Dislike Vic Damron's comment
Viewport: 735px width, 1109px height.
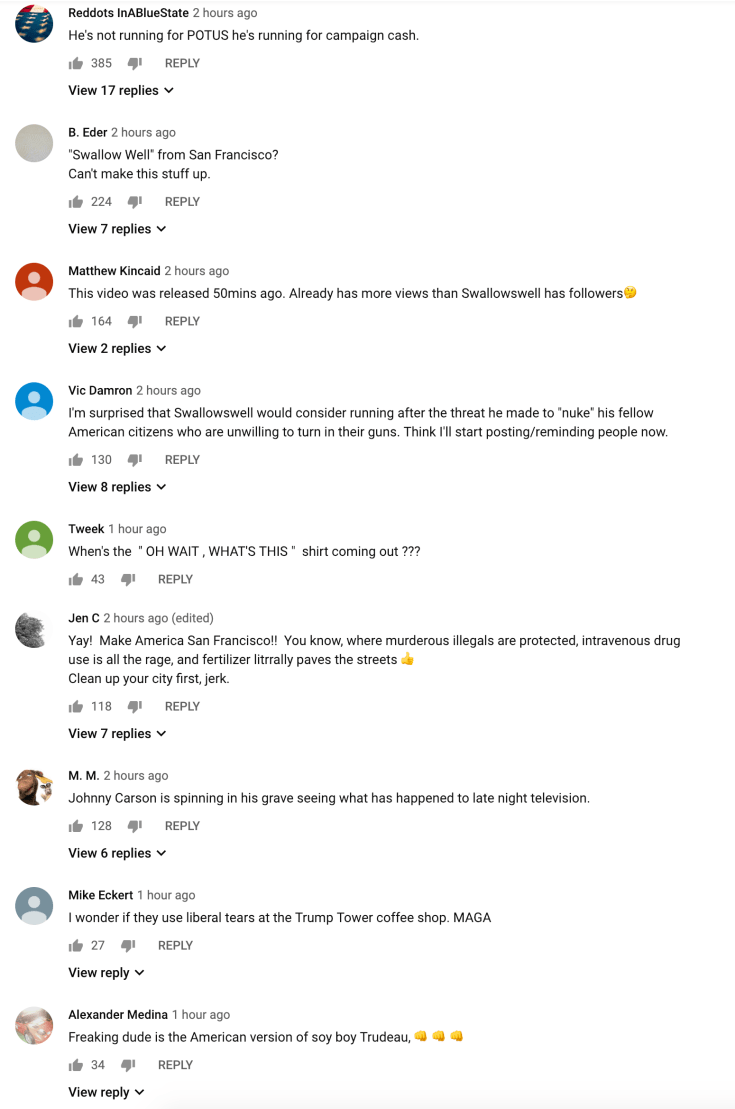134,459
